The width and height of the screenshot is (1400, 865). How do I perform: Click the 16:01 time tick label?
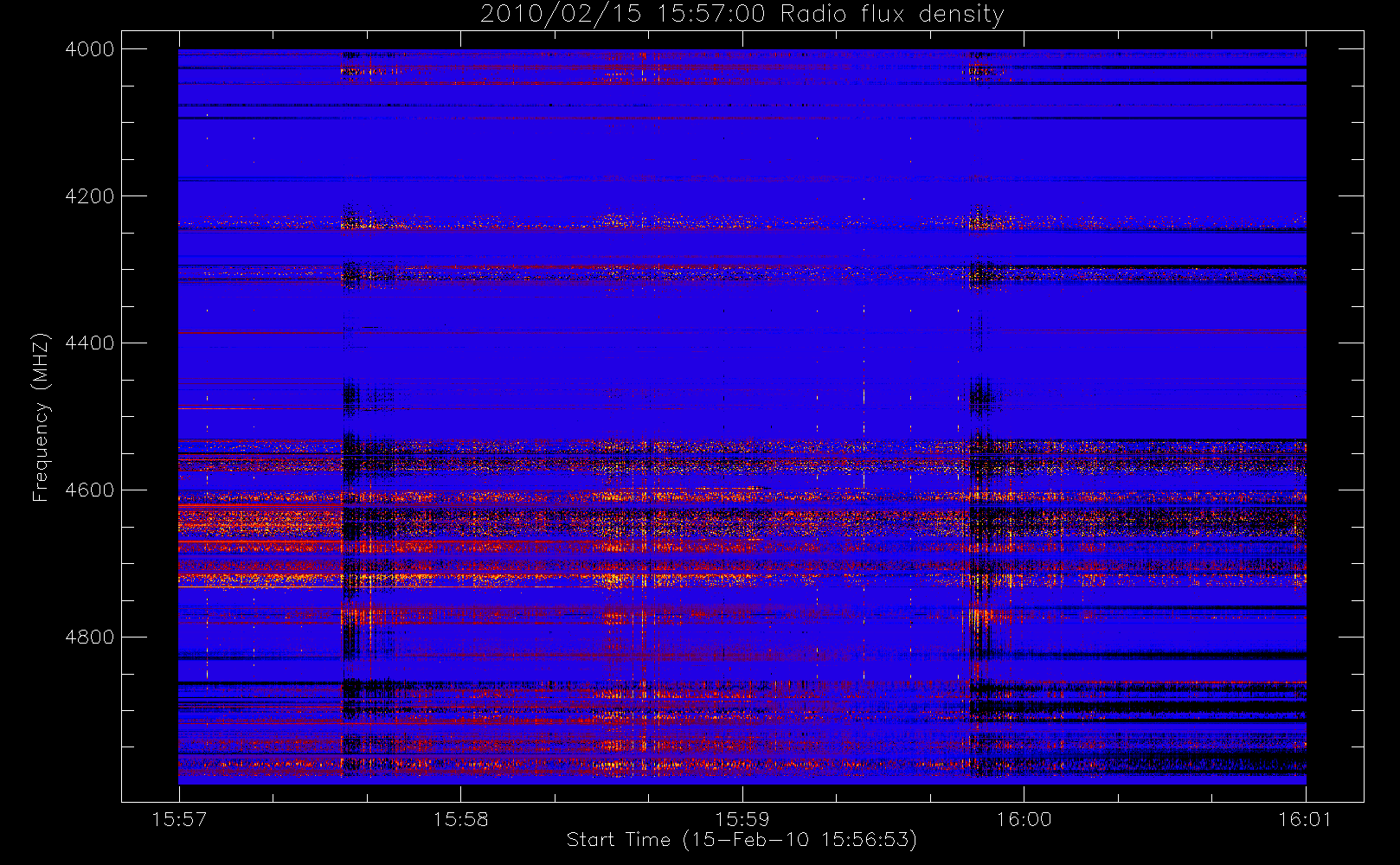coord(1306,819)
